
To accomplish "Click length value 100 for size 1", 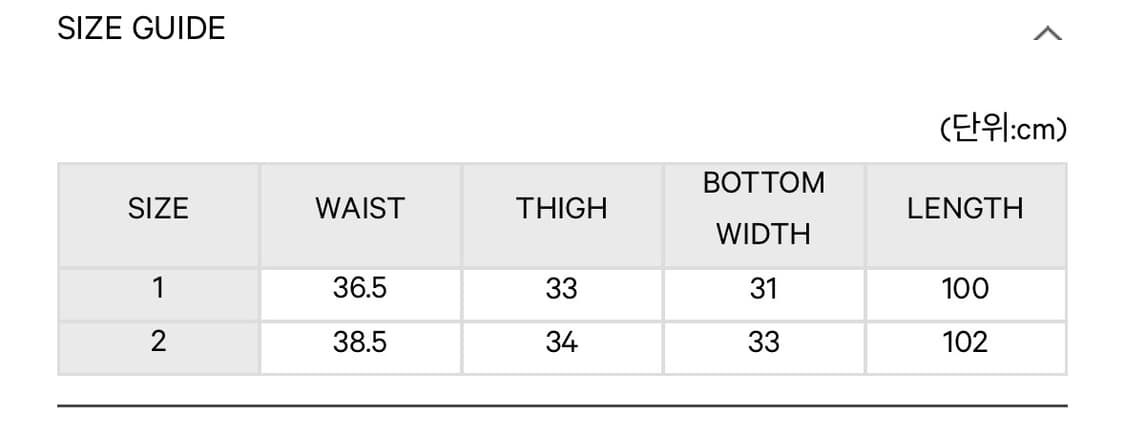I will coord(965,289).
